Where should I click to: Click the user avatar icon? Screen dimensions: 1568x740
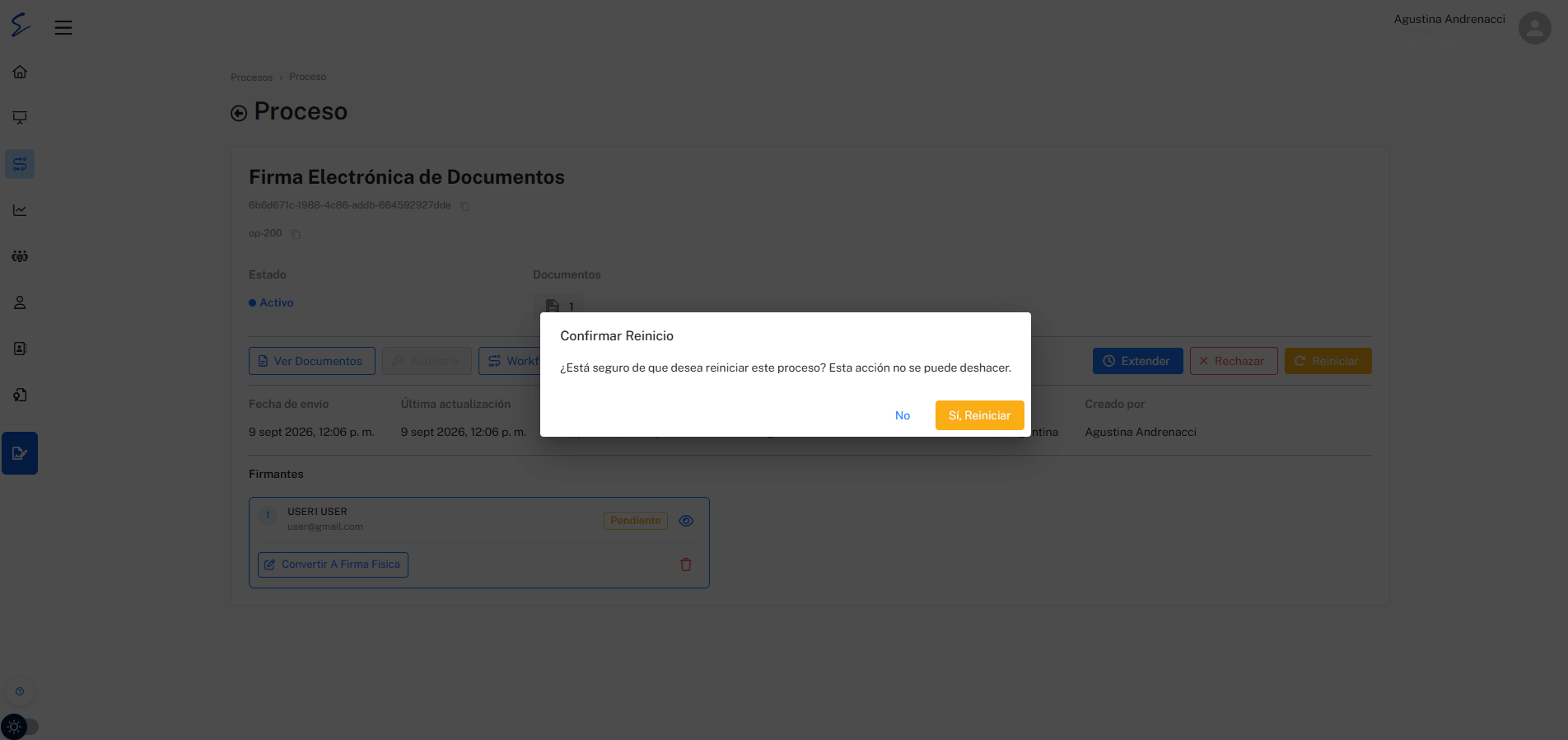[x=1534, y=28]
